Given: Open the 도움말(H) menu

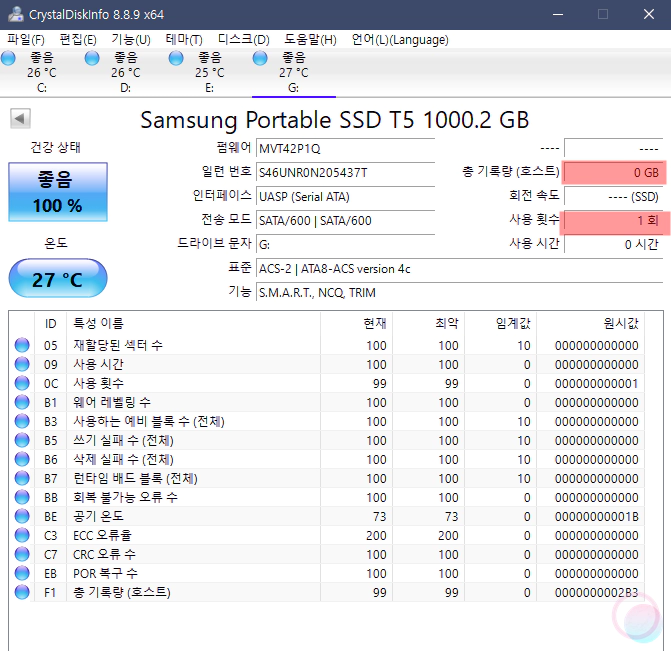Looking at the screenshot, I should [x=310, y=40].
